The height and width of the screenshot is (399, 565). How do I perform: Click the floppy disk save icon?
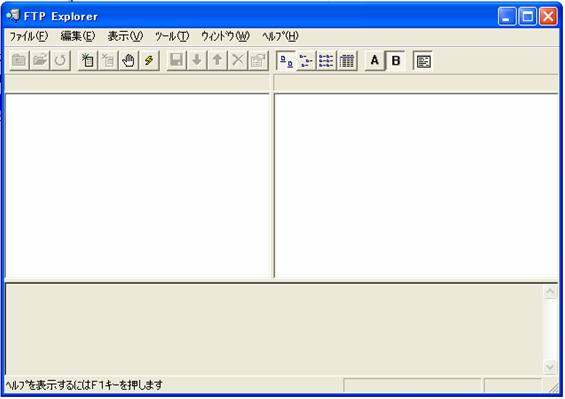click(177, 61)
